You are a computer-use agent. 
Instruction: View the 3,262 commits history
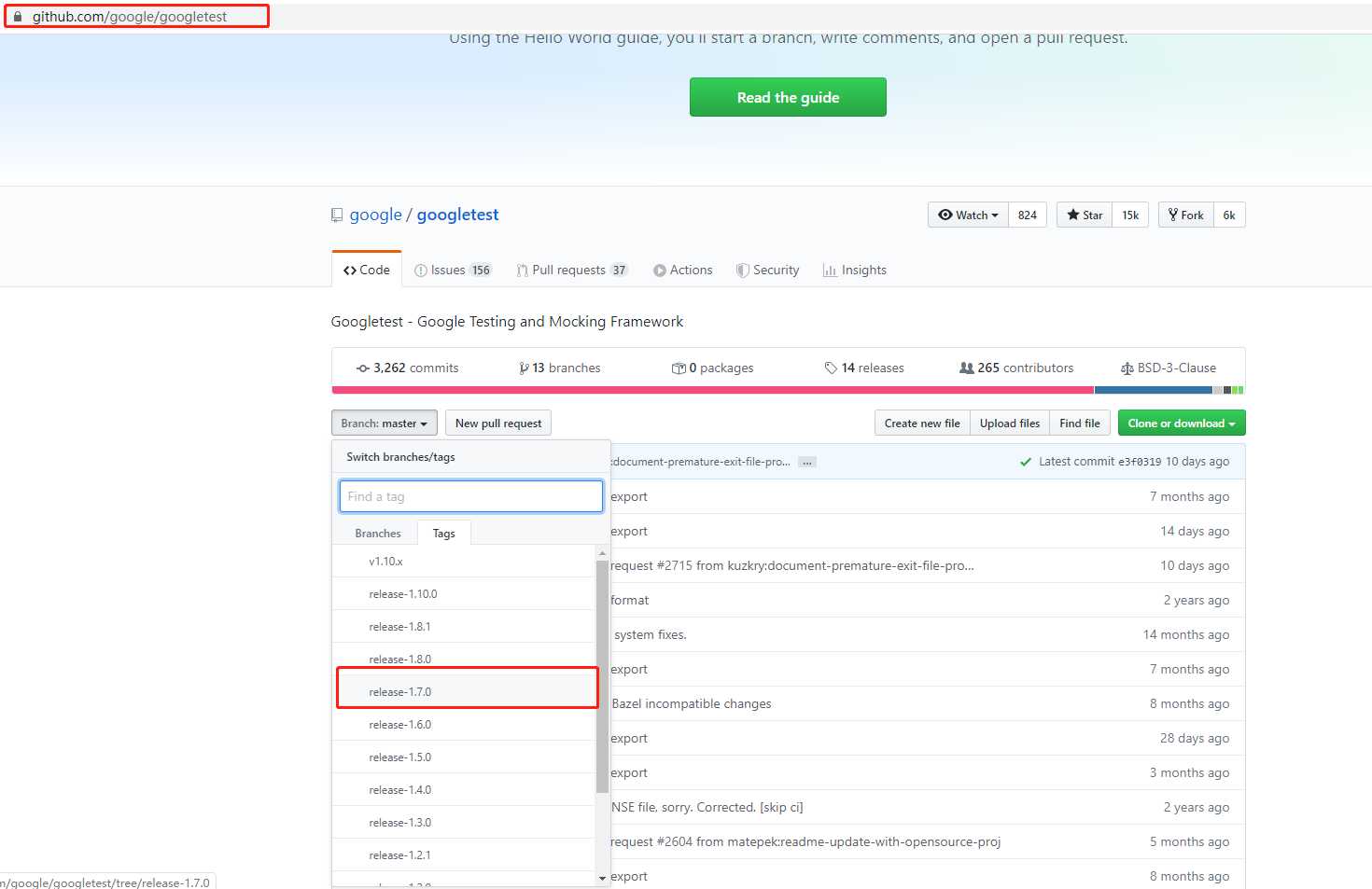(x=407, y=368)
